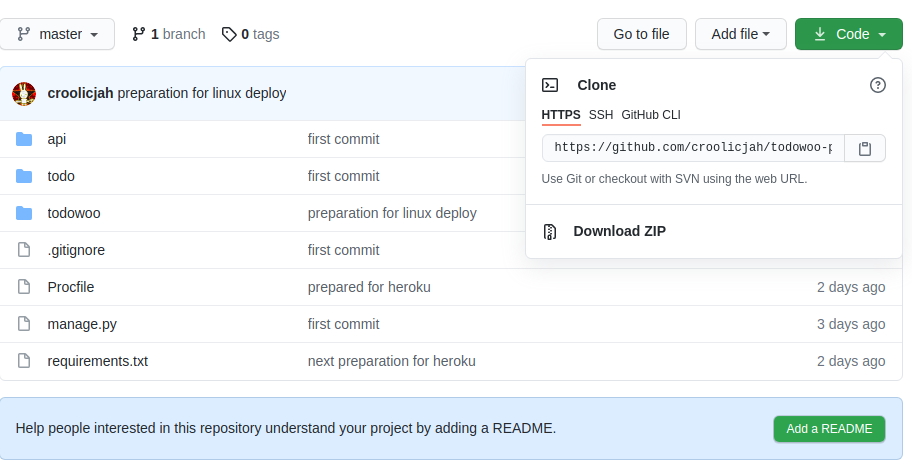
Task: Open the 0 tags link
Action: [x=251, y=34]
